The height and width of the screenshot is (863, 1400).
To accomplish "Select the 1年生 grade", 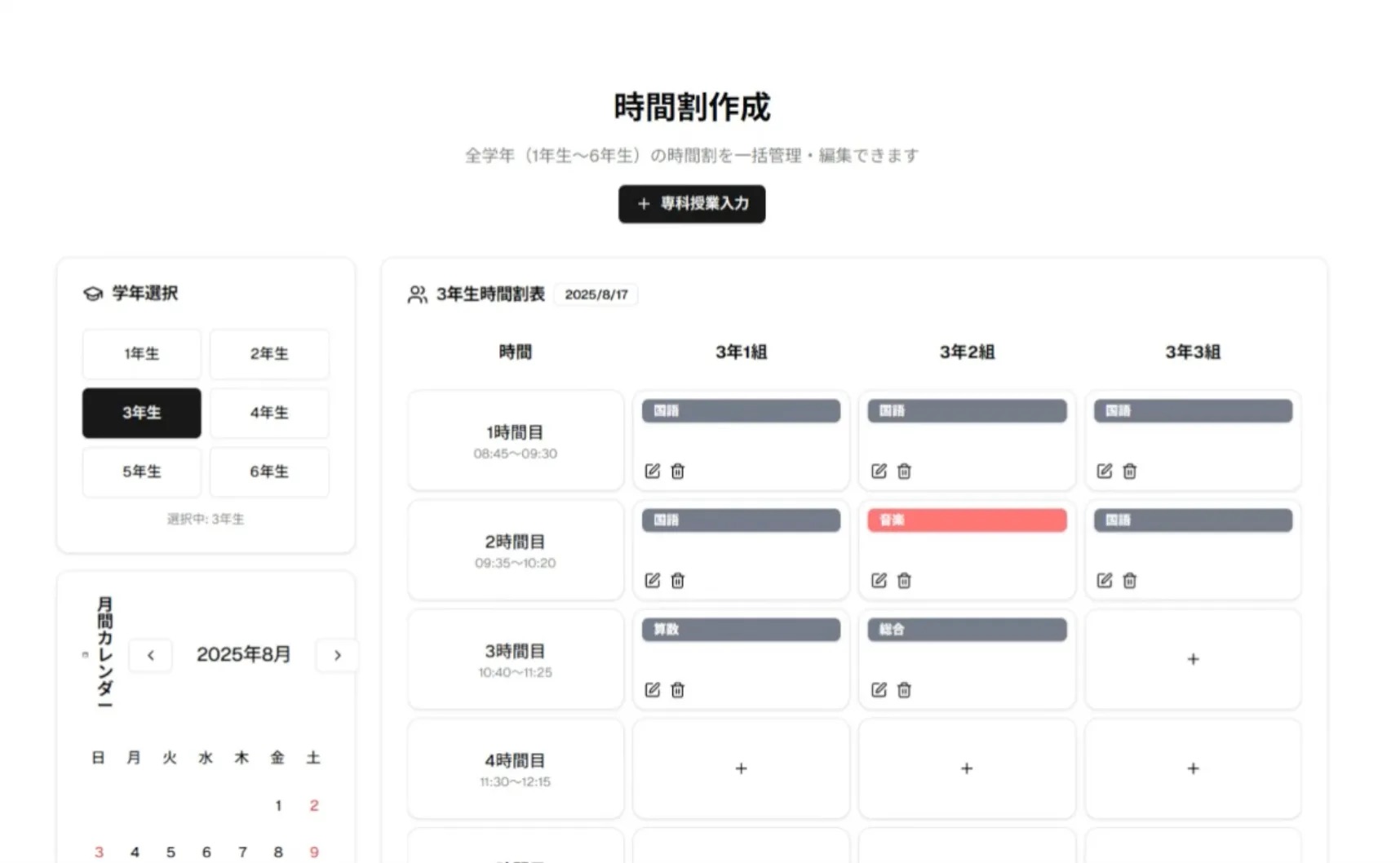I will click(x=141, y=354).
